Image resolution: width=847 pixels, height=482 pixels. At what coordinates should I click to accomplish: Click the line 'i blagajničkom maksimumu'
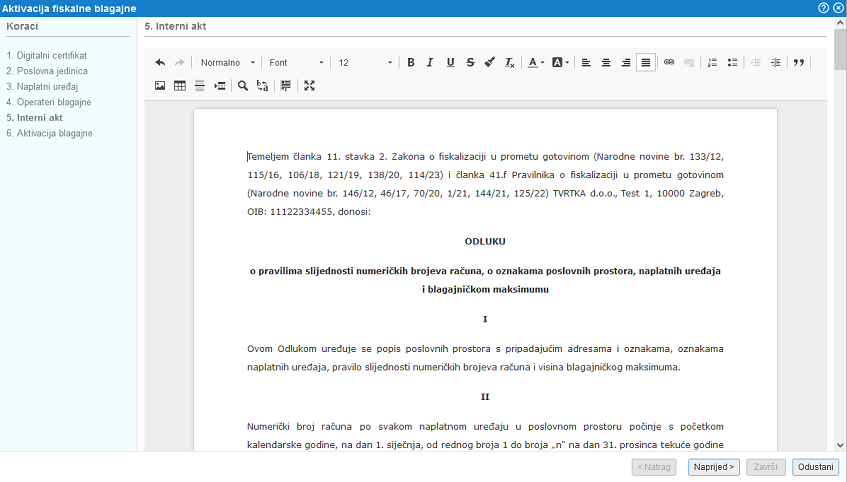[x=485, y=290]
